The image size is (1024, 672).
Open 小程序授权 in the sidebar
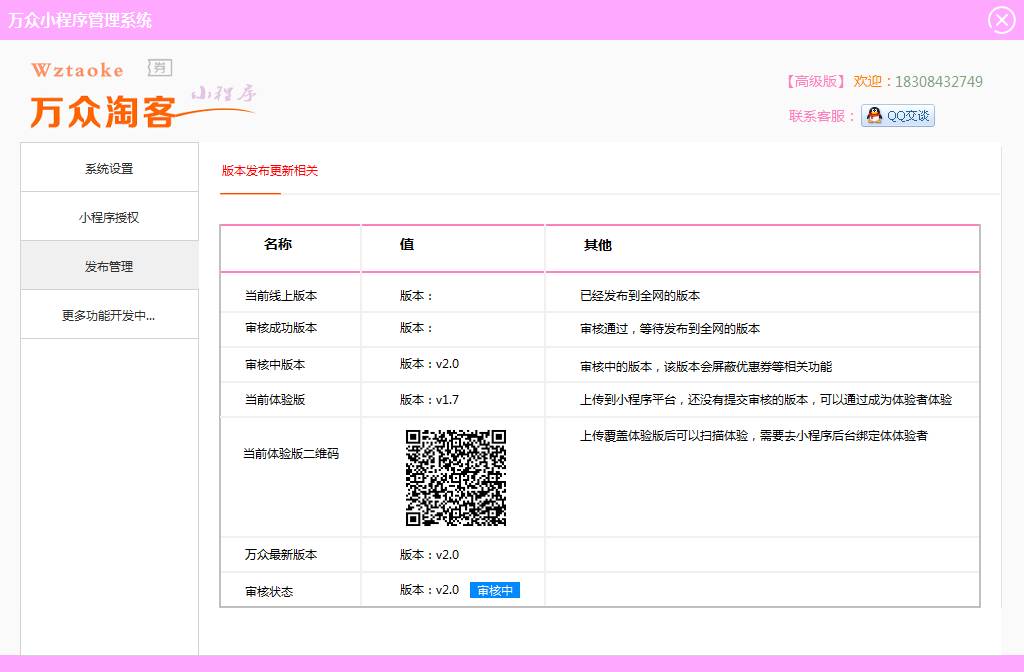tap(109, 217)
